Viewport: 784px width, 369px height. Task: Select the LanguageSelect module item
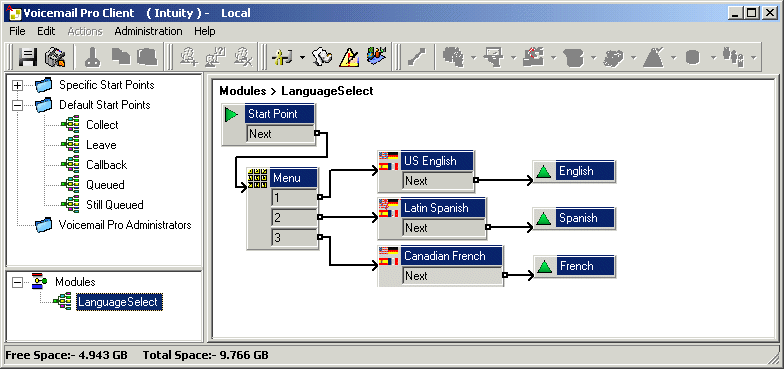[118, 302]
